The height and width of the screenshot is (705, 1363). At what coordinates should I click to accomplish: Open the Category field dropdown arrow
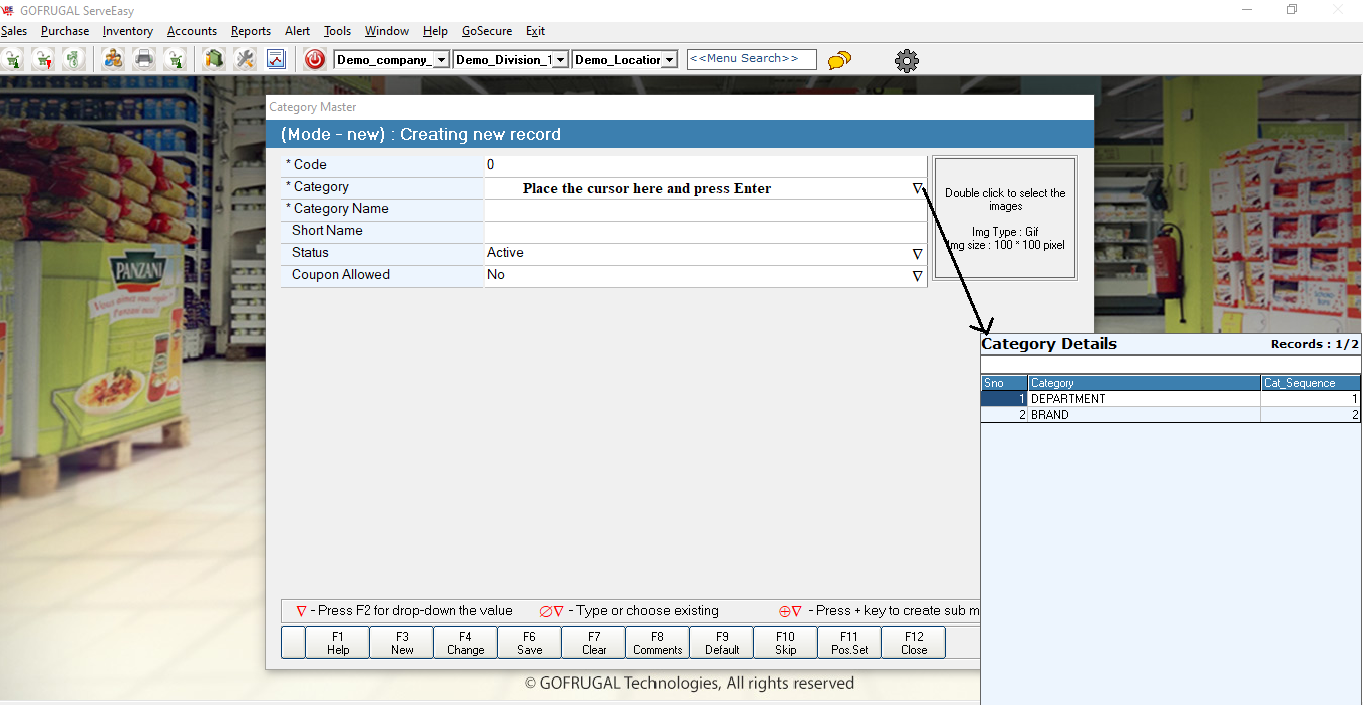point(917,188)
